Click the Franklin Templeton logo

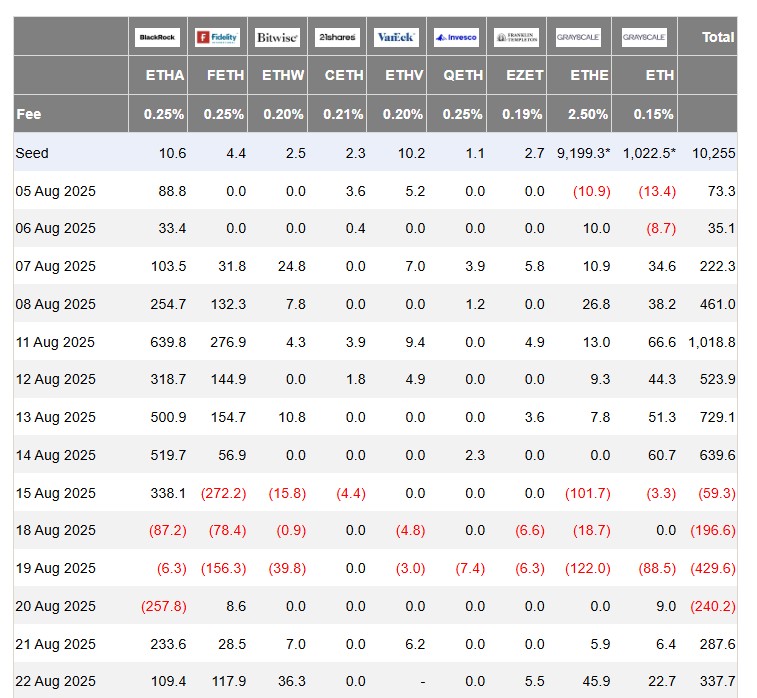[x=516, y=37]
